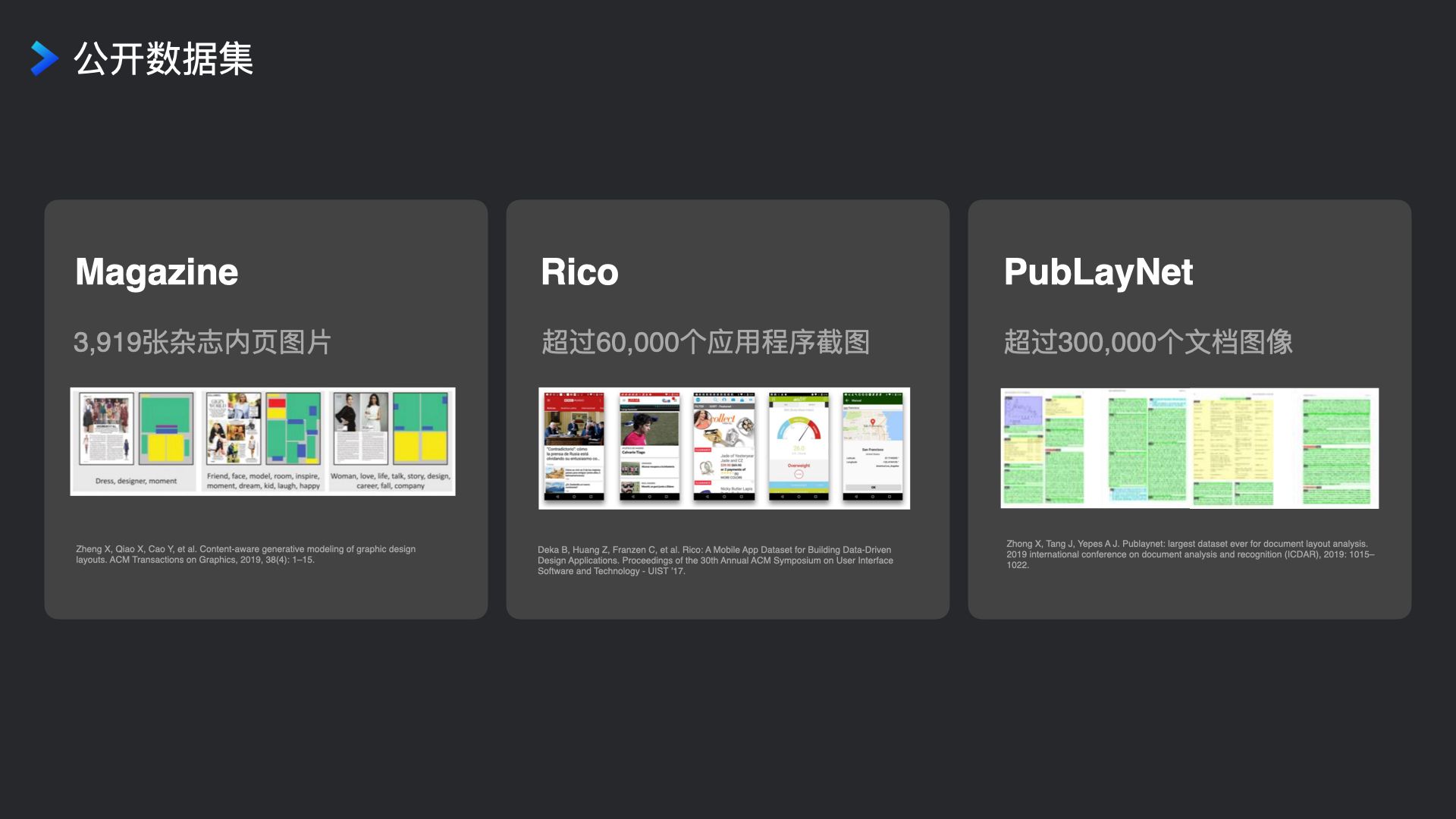Click the Woman, love, life magazine sample
The image size is (1456, 819).
pyautogui.click(x=391, y=440)
